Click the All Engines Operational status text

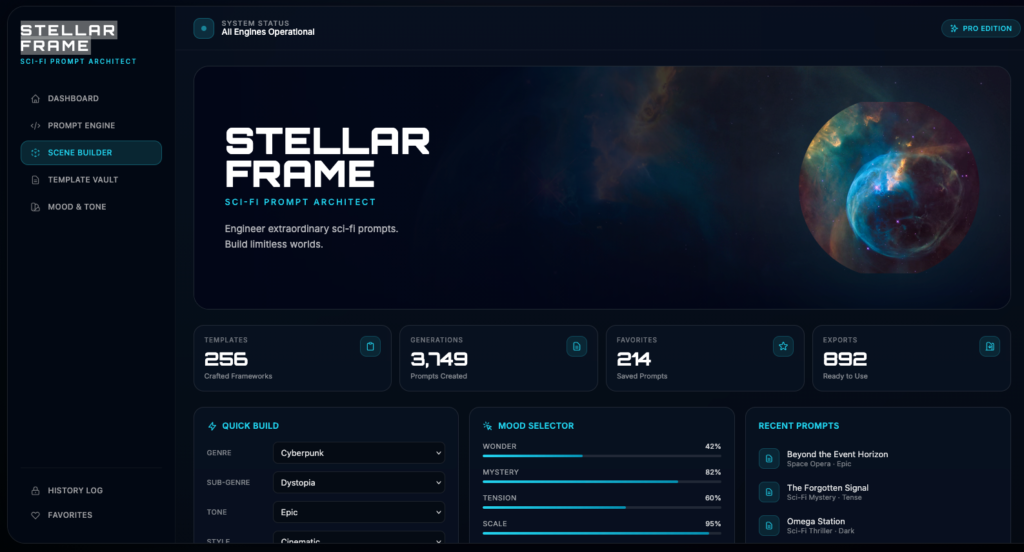click(x=268, y=32)
